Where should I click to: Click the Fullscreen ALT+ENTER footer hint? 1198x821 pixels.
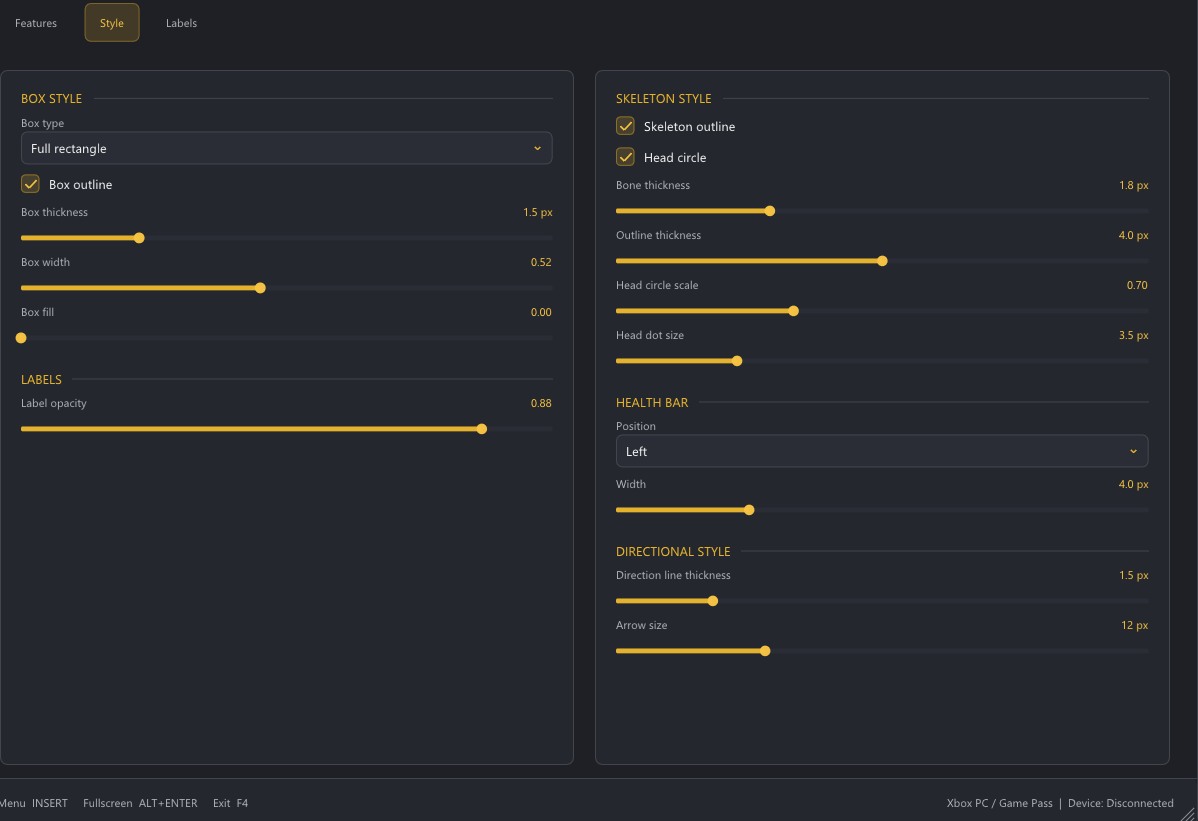[x=140, y=803]
